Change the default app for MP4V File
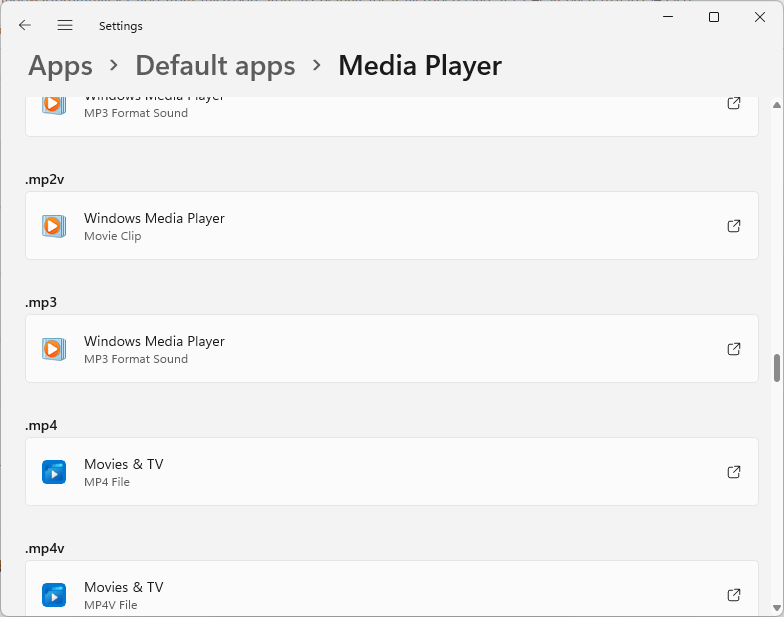784x617 pixels. click(392, 588)
